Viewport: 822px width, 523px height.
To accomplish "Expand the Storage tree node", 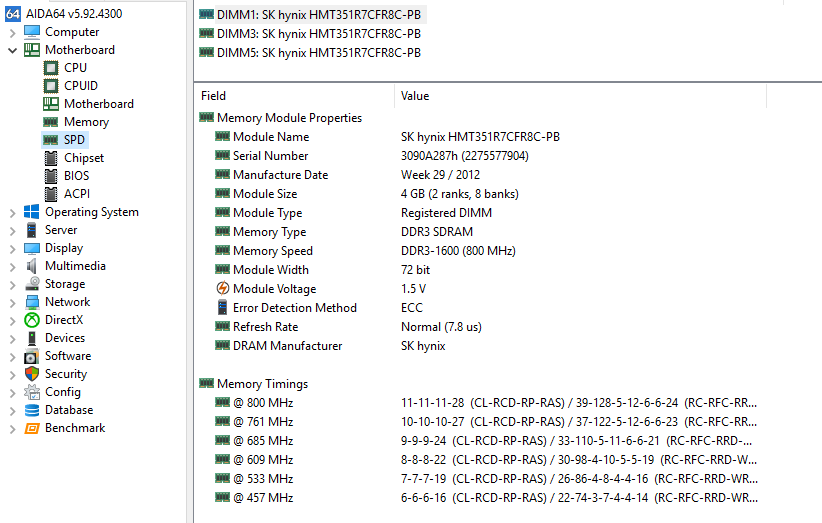I will click(x=13, y=285).
